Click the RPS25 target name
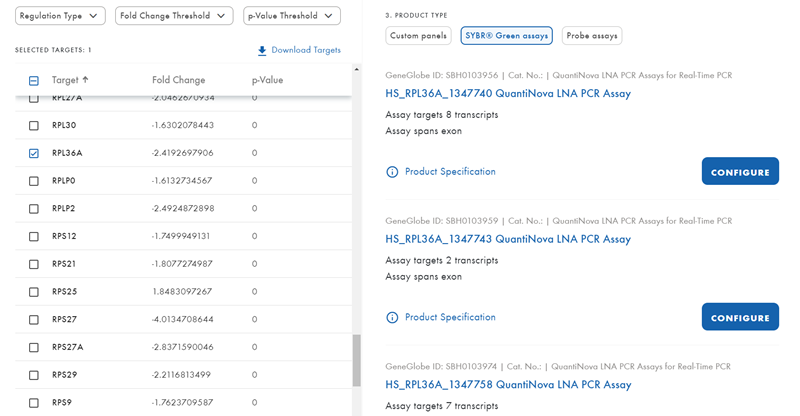800x416 pixels. [x=64, y=291]
